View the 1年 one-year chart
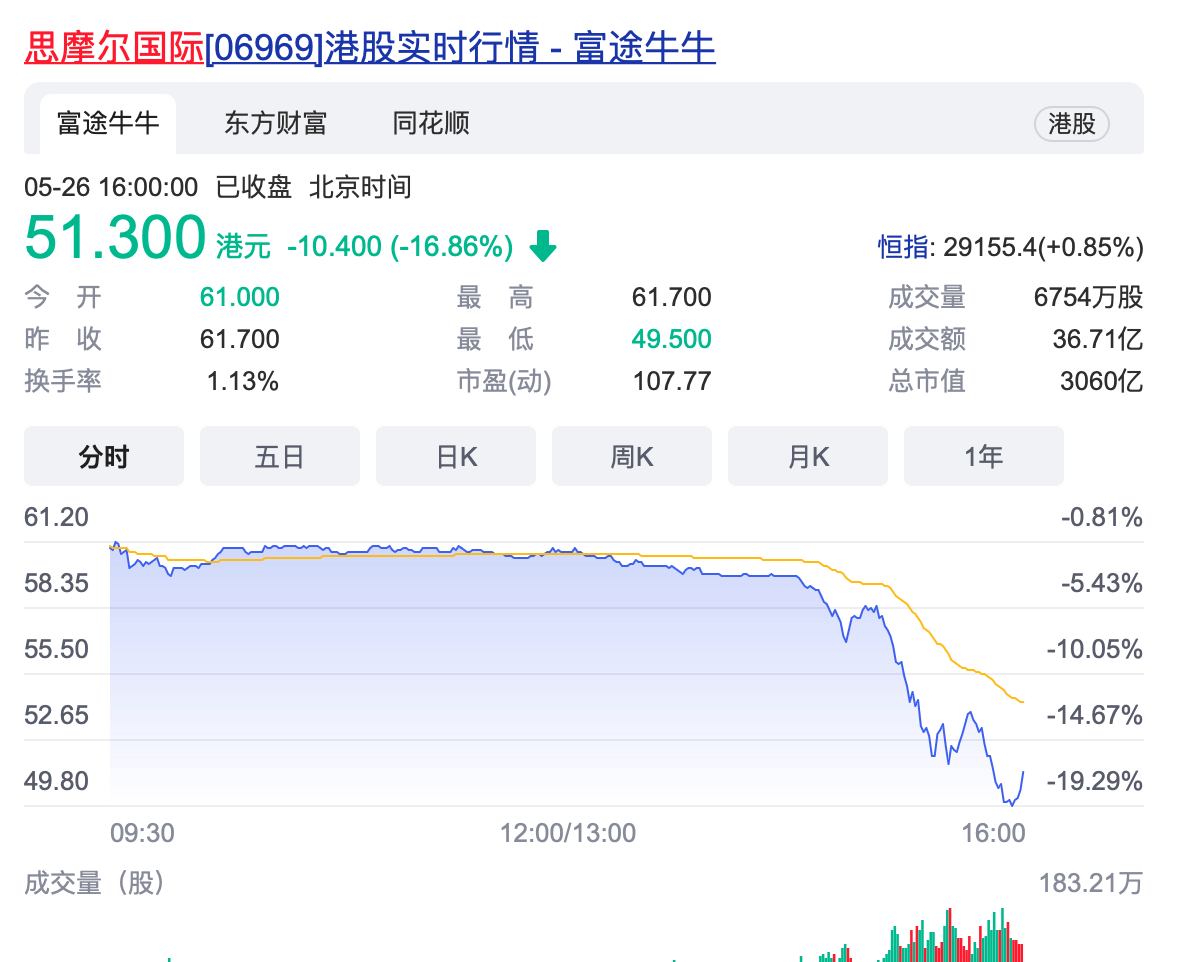The width and height of the screenshot is (1200, 962). point(984,456)
